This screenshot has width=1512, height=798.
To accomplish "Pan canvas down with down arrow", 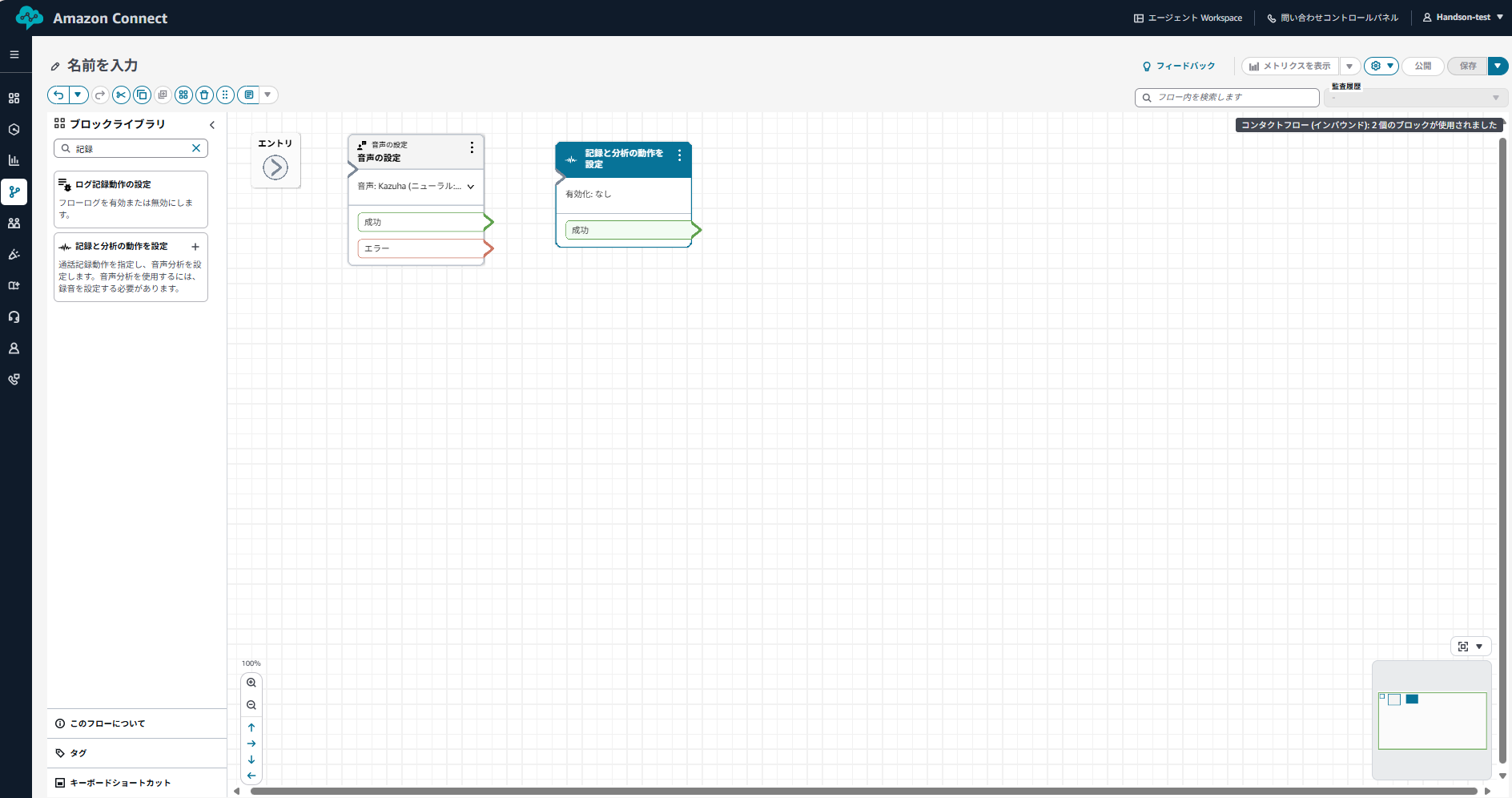I will click(x=251, y=760).
